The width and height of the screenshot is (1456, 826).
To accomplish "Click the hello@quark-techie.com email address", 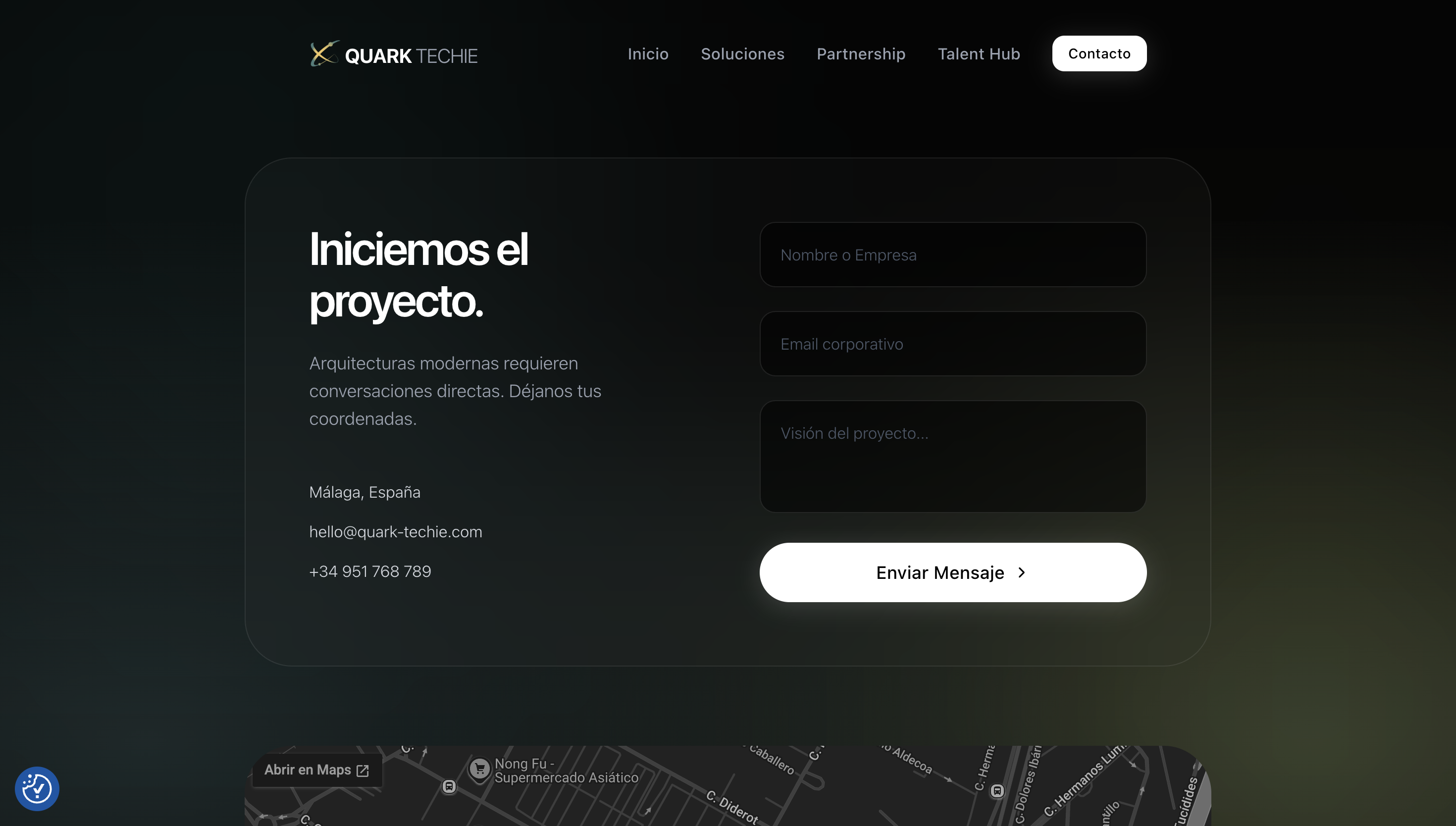I will 395,531.
